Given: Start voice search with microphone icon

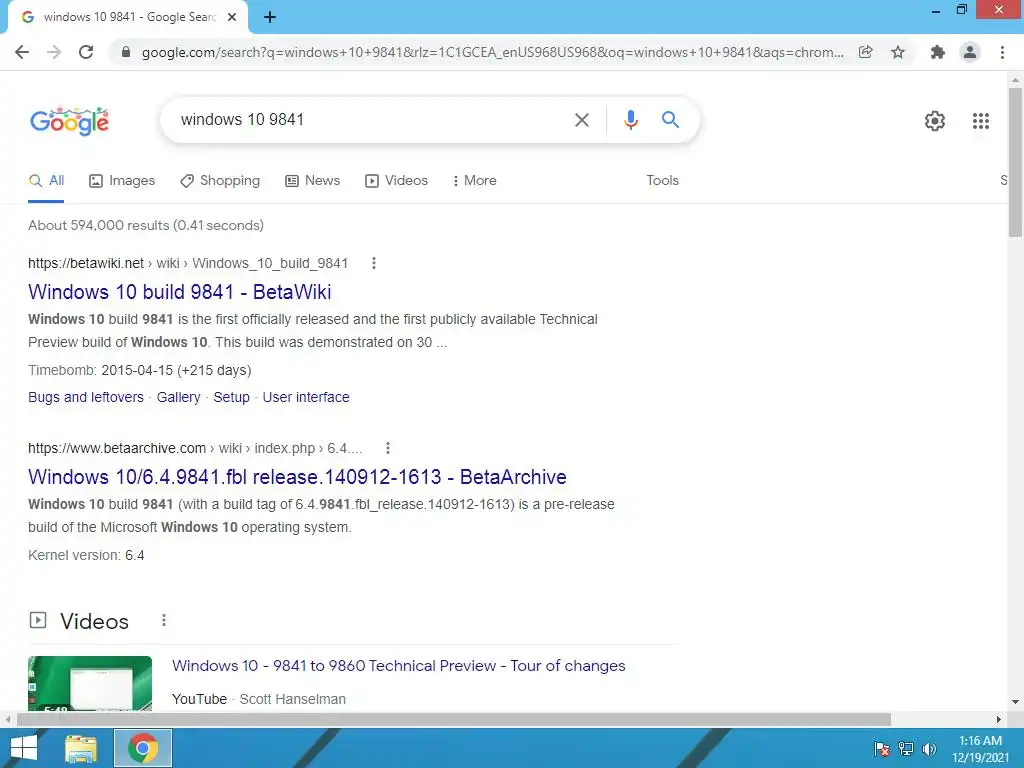Looking at the screenshot, I should pos(630,120).
